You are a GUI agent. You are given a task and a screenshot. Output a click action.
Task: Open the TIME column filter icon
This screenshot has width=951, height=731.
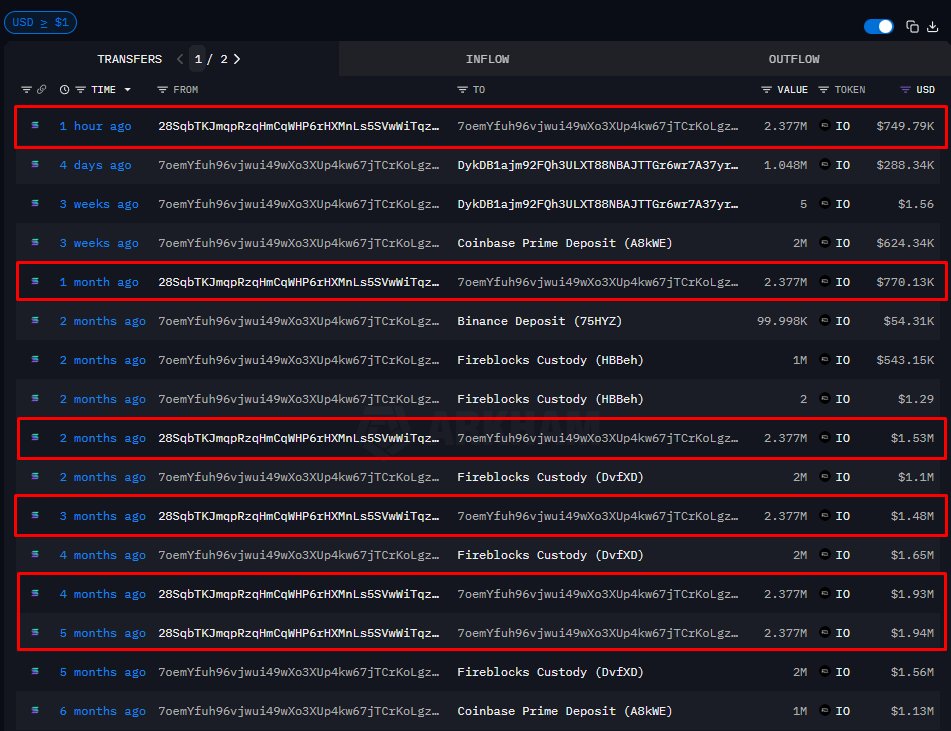pyautogui.click(x=80, y=90)
